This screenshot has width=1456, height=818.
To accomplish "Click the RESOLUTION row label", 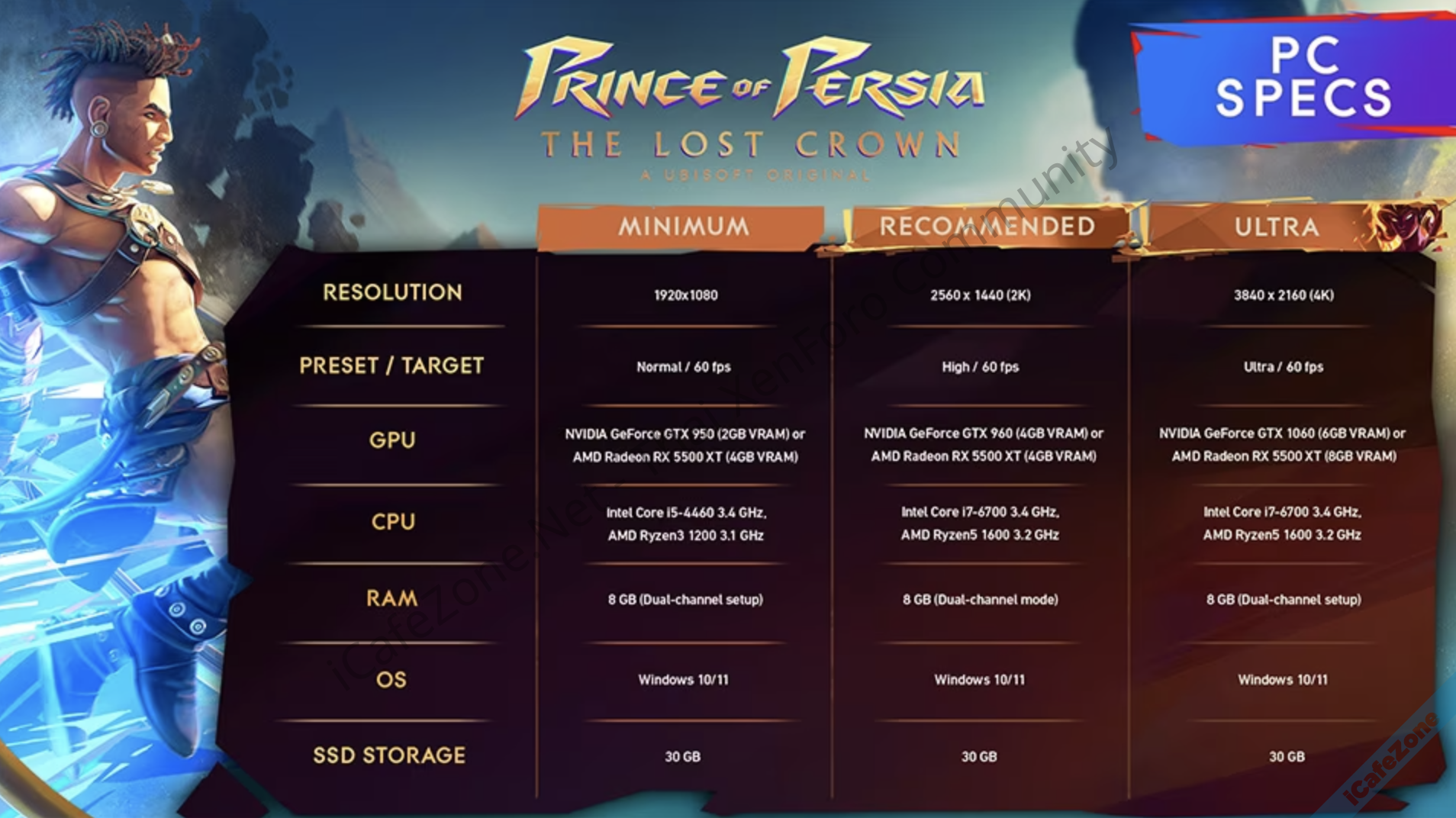I will click(x=392, y=292).
